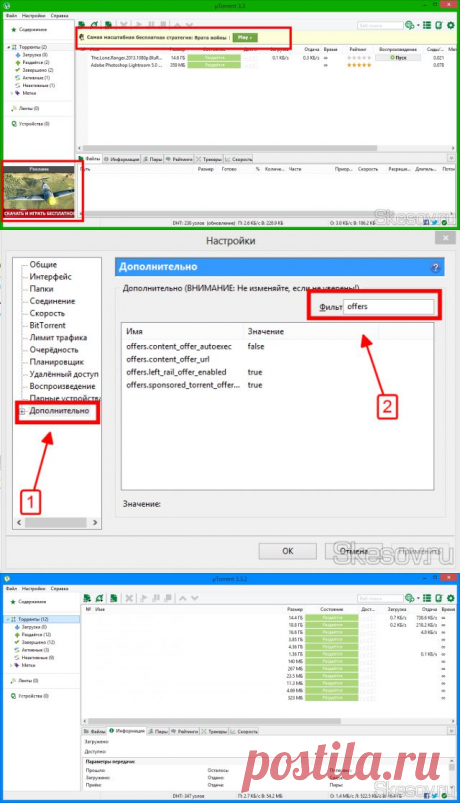This screenshot has height=803, width=460.
Task: Open Справка menu in bottom window
Action: pos(59,588)
